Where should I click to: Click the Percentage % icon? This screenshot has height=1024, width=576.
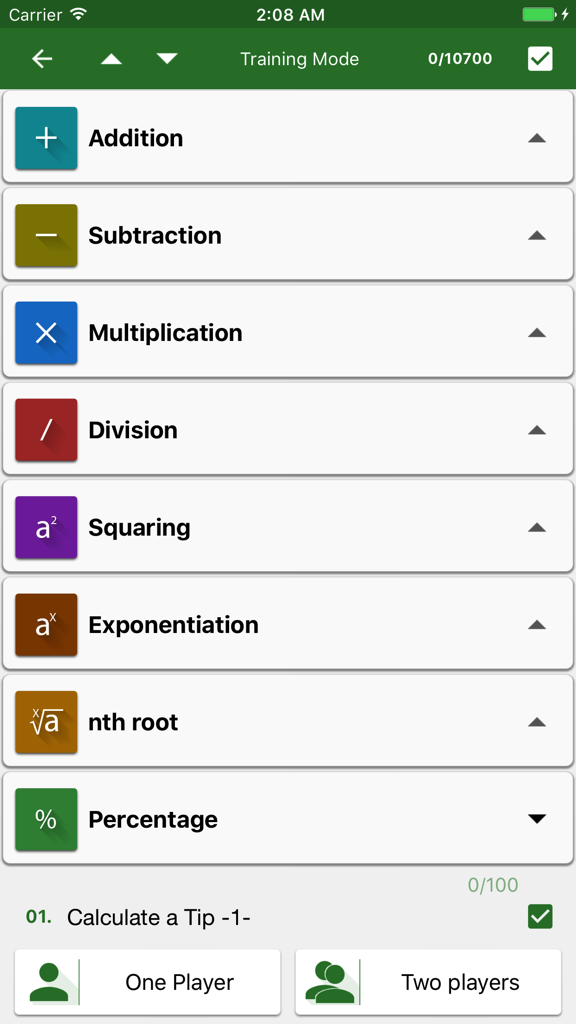46,819
